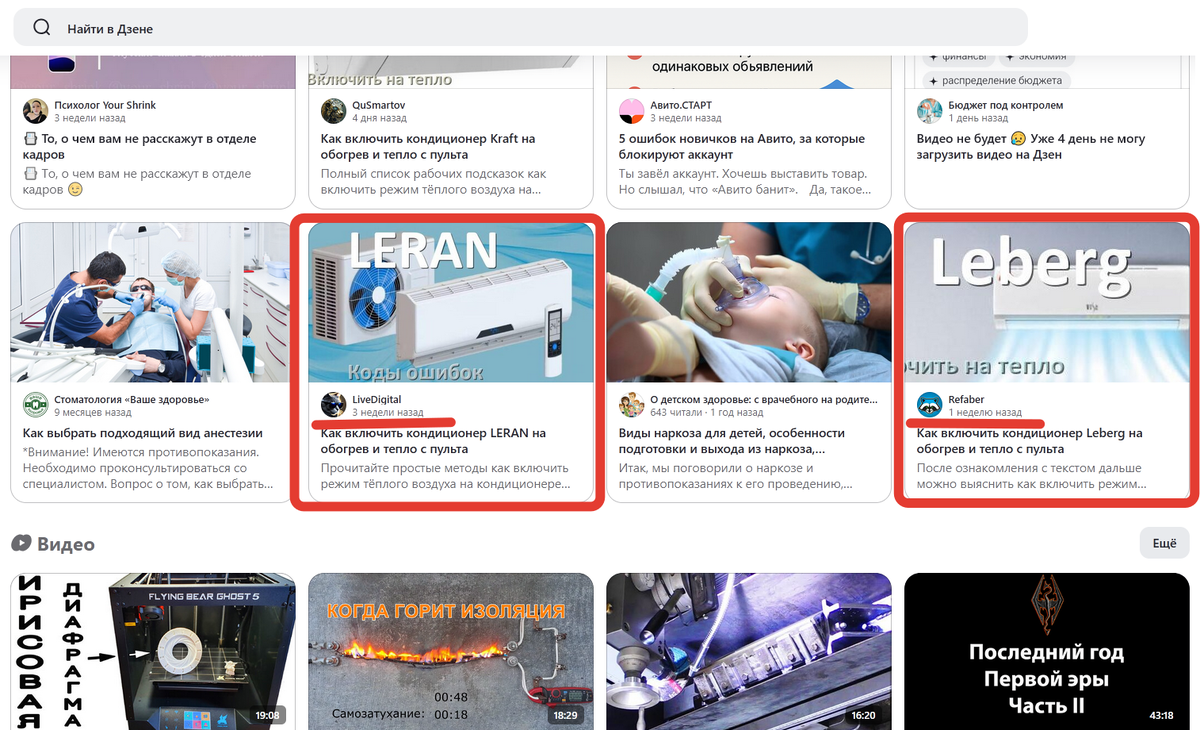Focus the "Найти в Дзене" search field
Image resolution: width=1200 pixels, height=730 pixels.
520,28
